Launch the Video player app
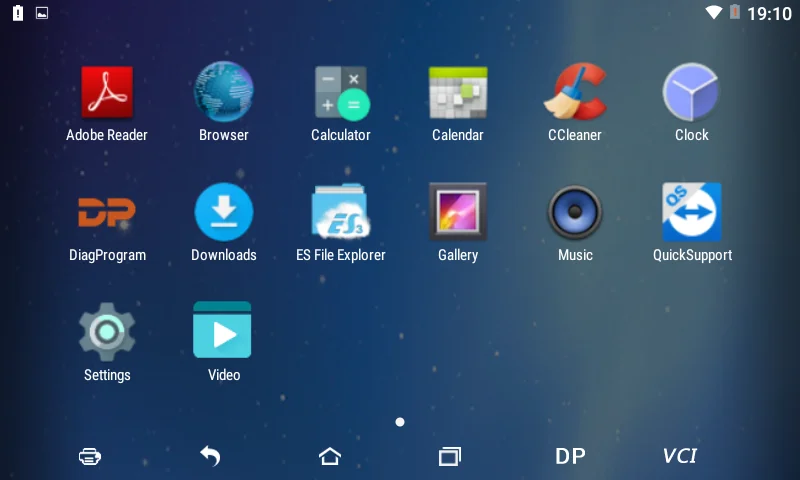Screen dimensions: 800x480 pyautogui.click(x=222, y=330)
